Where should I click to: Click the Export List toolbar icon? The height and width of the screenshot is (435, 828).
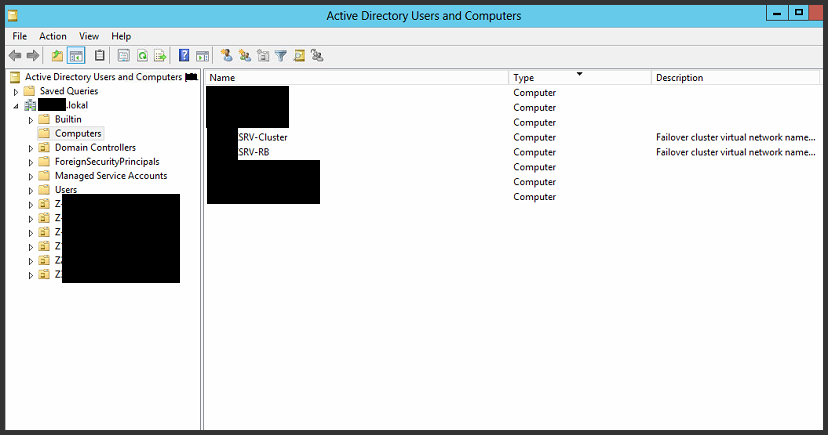(x=160, y=55)
